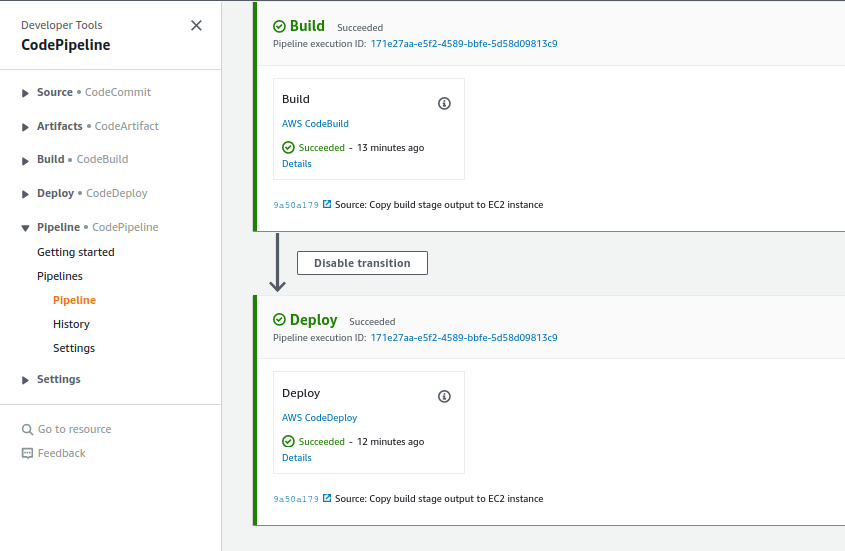Image resolution: width=845 pixels, height=551 pixels.
Task: Expand the Deploy CodeDeploy section
Action: pyautogui.click(x=25, y=194)
